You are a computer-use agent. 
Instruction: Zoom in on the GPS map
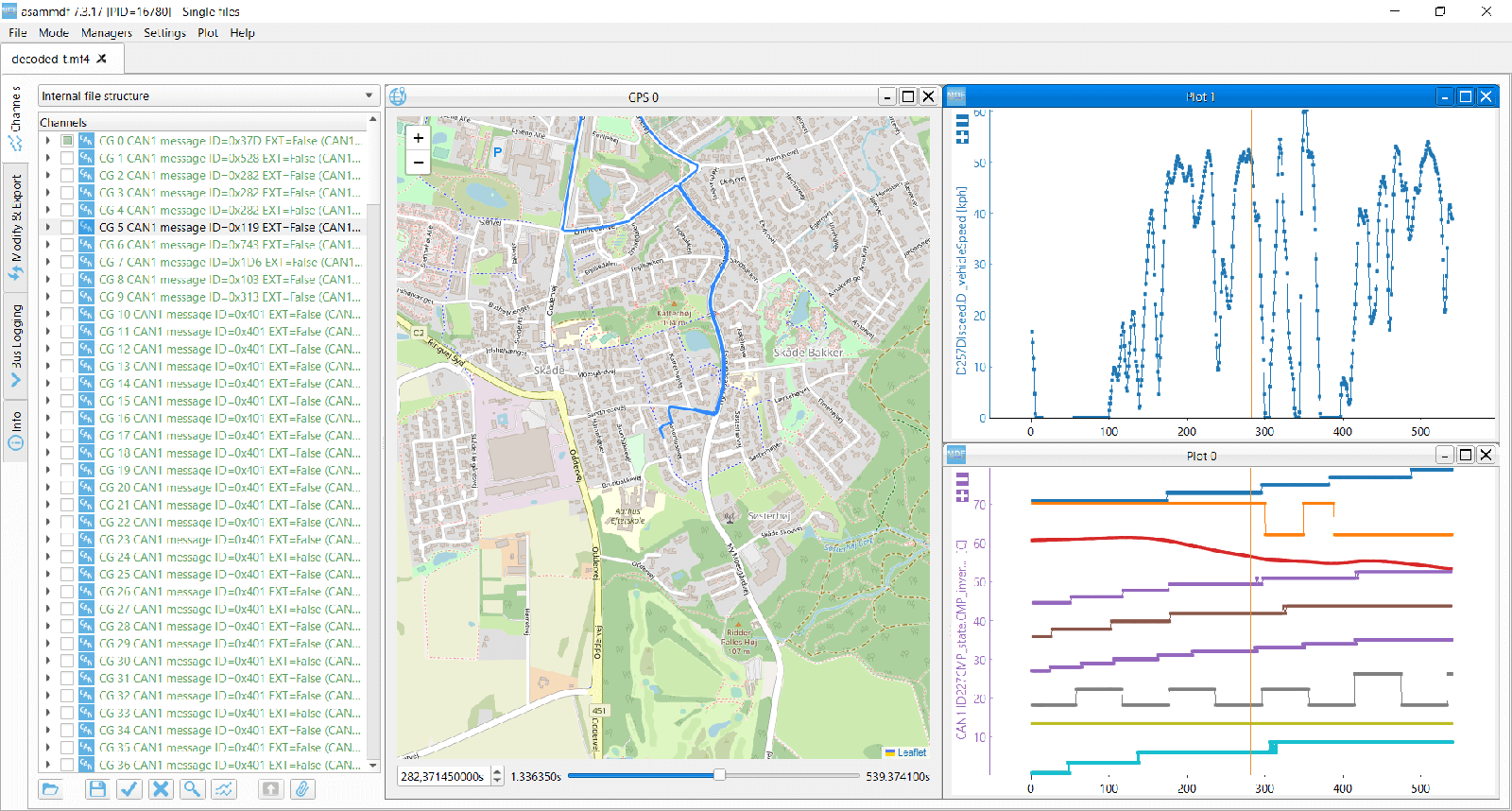pyautogui.click(x=418, y=138)
